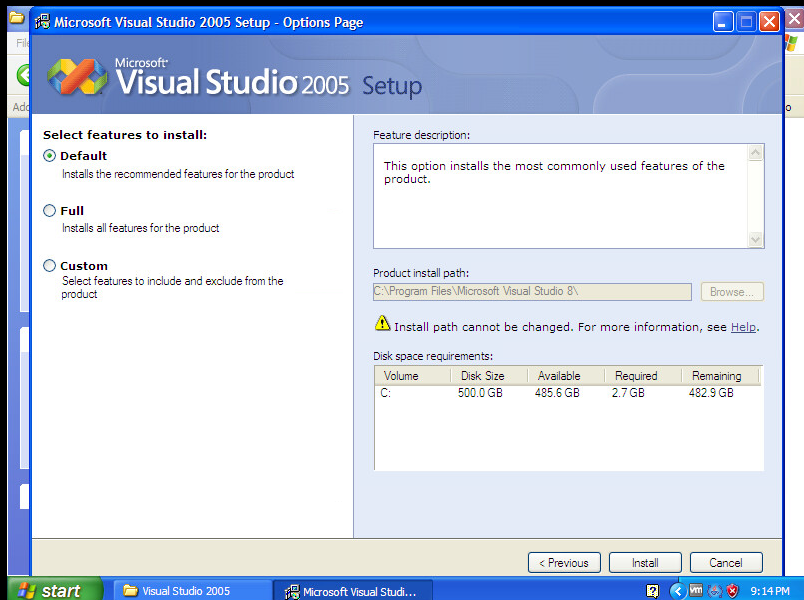Select Microsoft Visual Studio setup taskbar button
Screen dimensions: 804x600
coord(354,591)
